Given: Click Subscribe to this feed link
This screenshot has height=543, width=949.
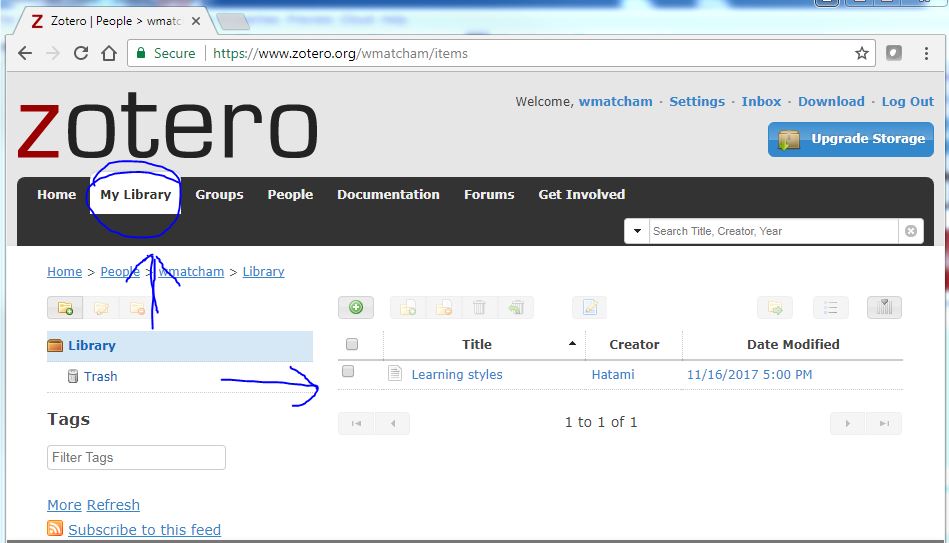Looking at the screenshot, I should tap(145, 530).
